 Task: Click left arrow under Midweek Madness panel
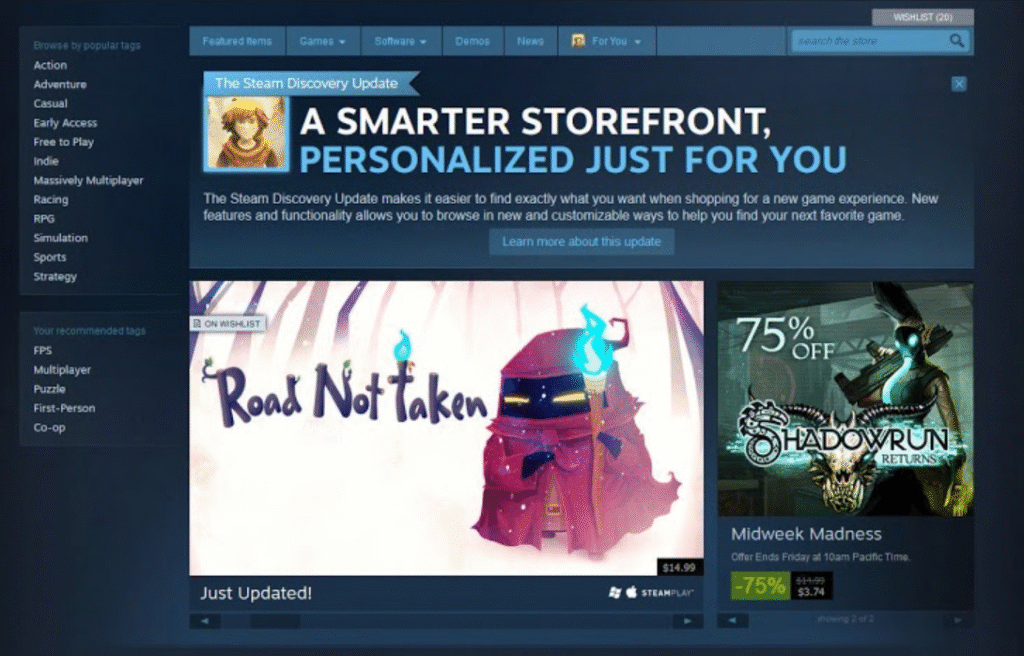pyautogui.click(x=732, y=621)
